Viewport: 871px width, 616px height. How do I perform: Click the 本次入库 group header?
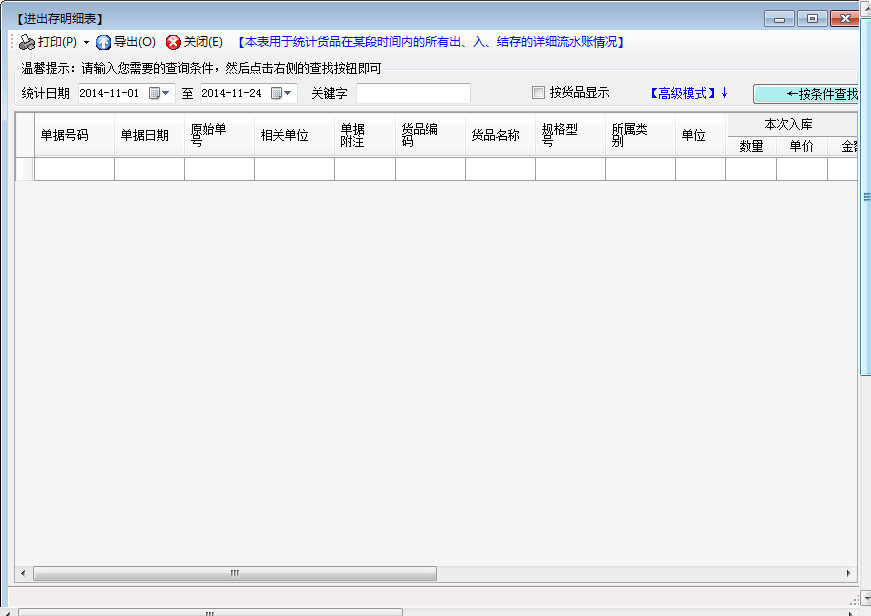coord(792,124)
